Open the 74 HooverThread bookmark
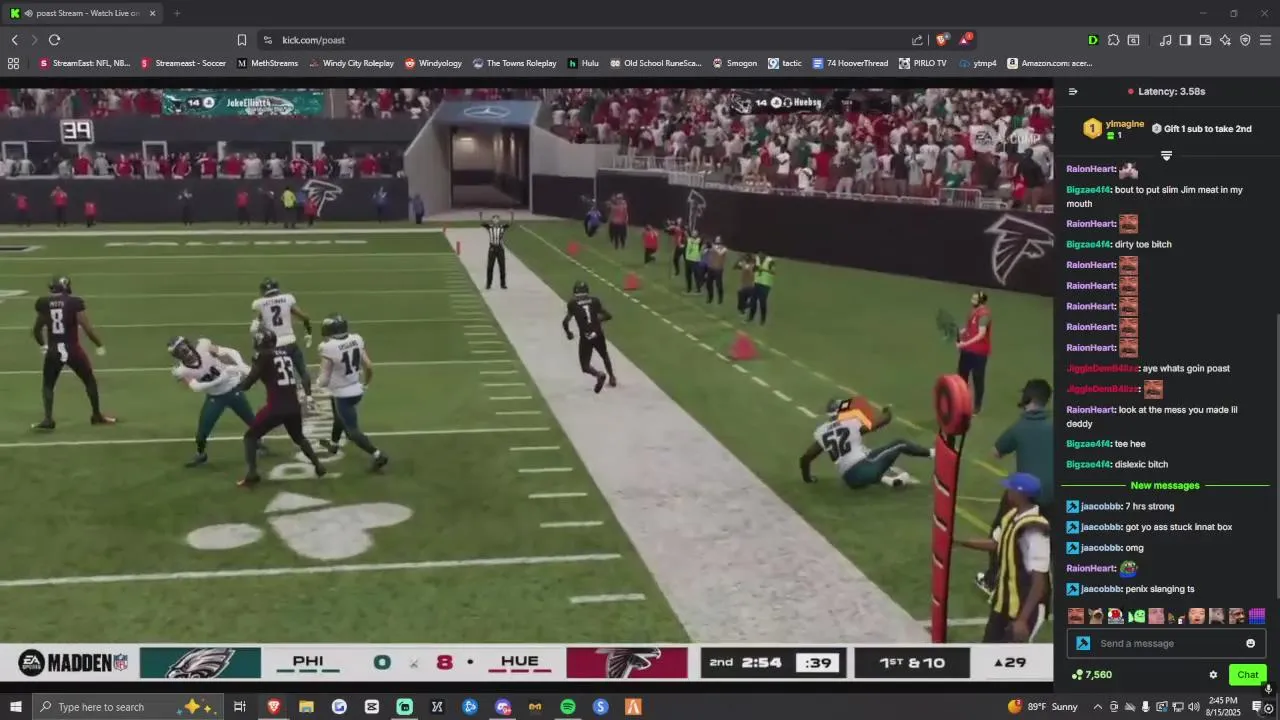This screenshot has height=720, width=1280. 850,63
